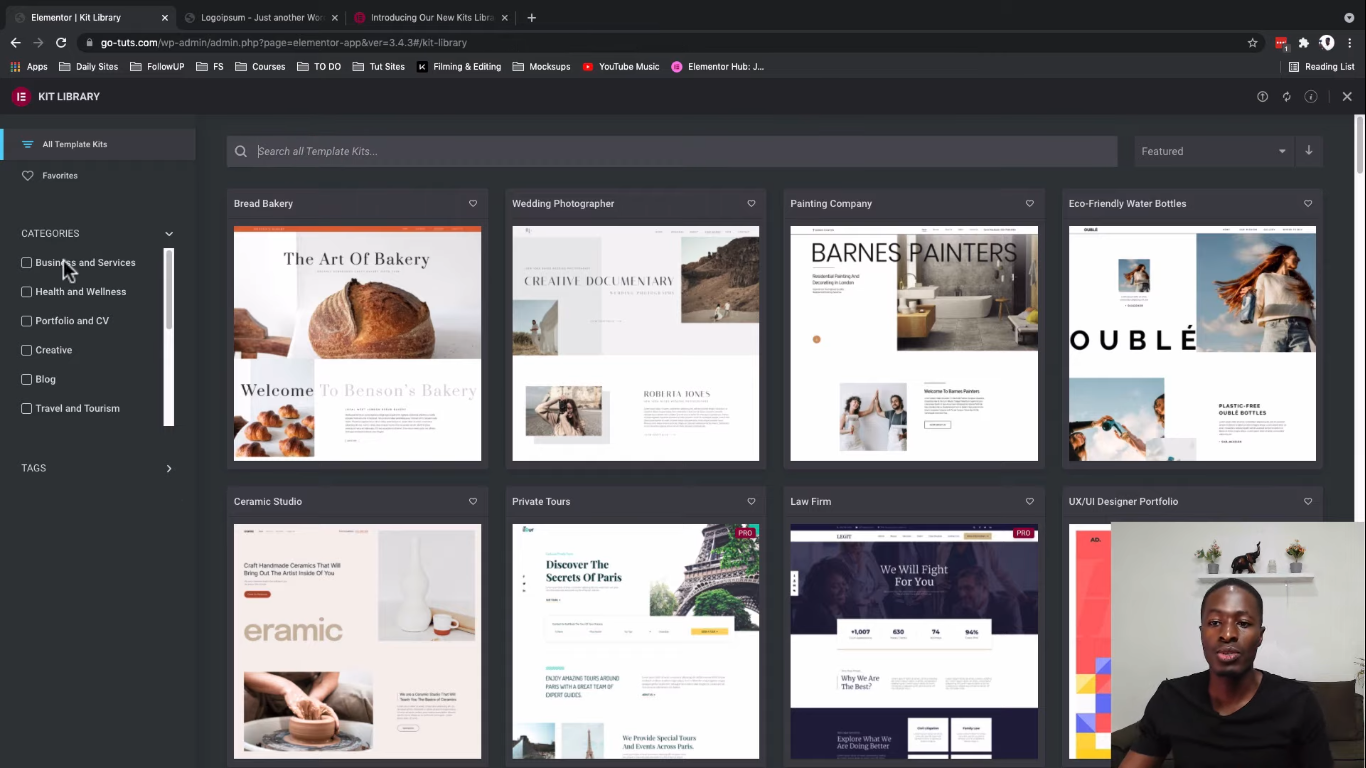The height and width of the screenshot is (768, 1366).
Task: Click the Search all Template Kits field
Action: [672, 151]
